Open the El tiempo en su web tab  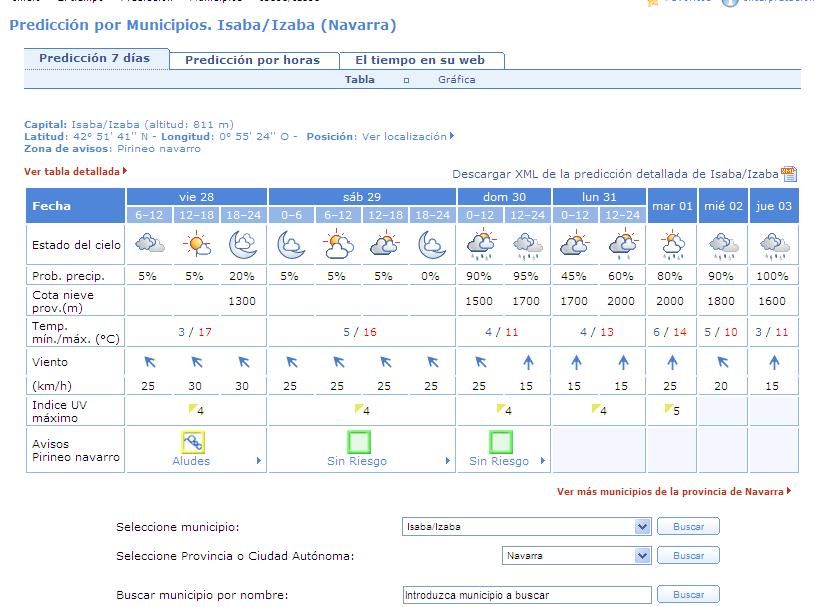pos(420,60)
